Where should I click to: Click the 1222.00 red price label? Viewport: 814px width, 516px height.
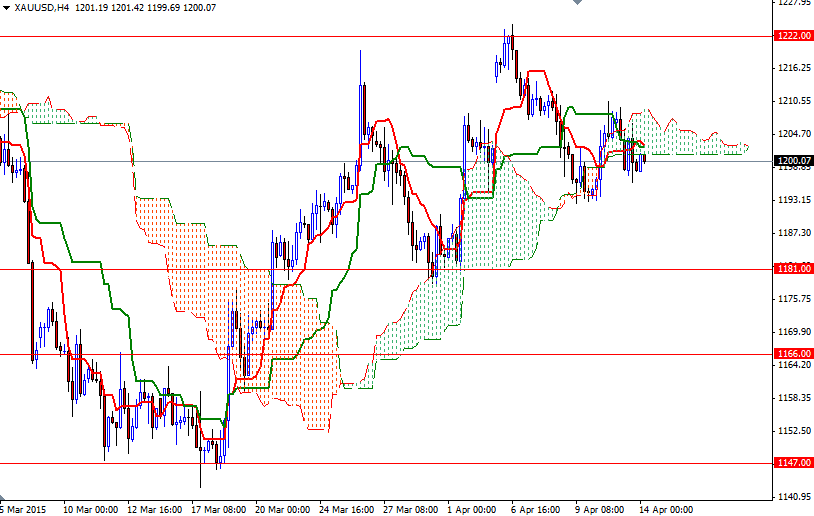pyautogui.click(x=792, y=36)
